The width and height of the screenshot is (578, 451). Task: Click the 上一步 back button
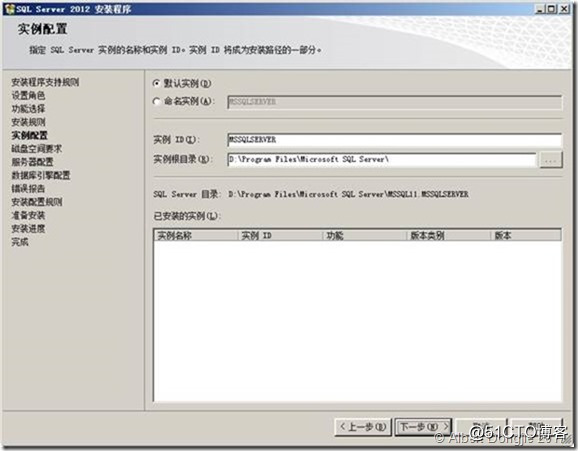pyautogui.click(x=363, y=427)
